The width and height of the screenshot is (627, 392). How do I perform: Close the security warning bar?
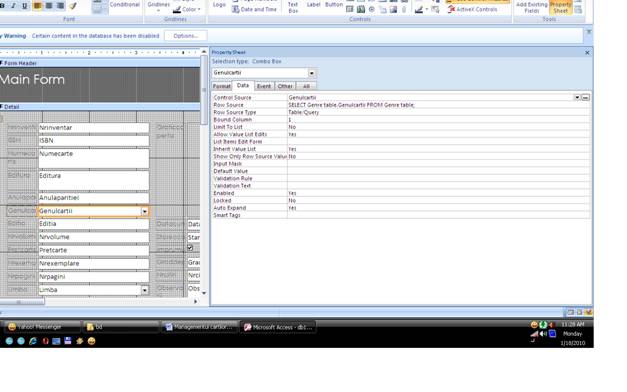click(589, 32)
